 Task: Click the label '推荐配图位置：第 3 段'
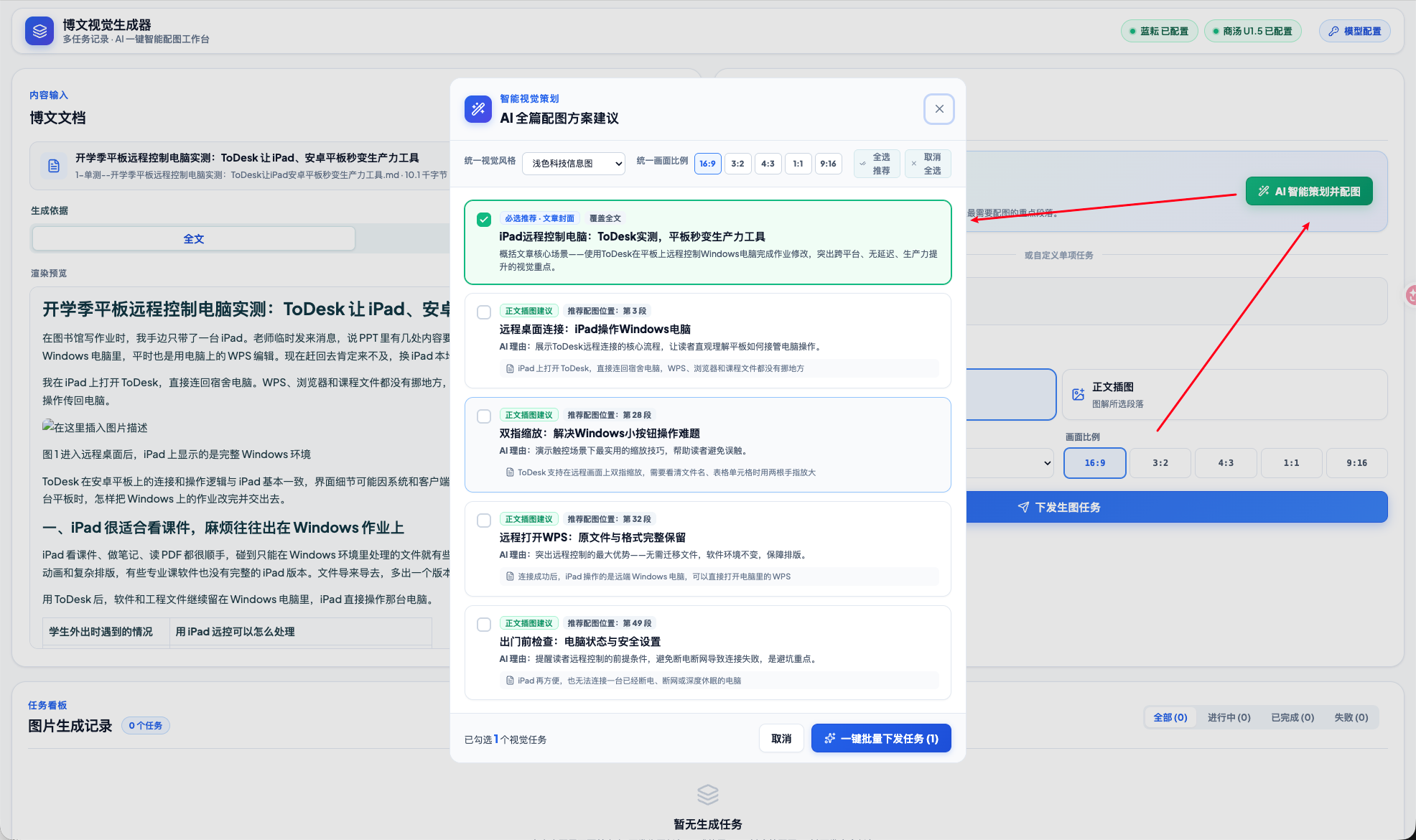(x=607, y=311)
